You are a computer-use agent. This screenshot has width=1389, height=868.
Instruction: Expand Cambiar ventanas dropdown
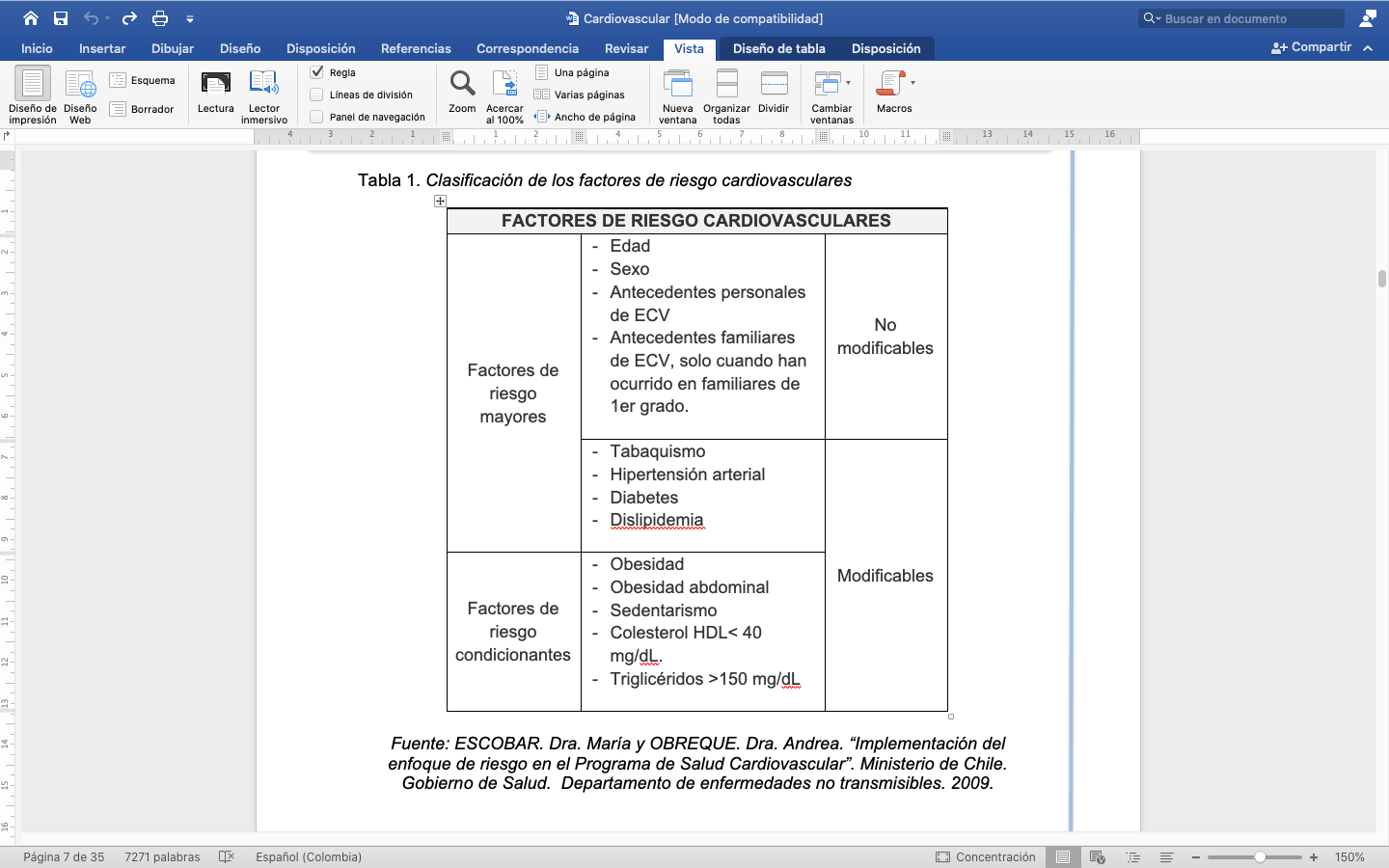click(x=848, y=83)
